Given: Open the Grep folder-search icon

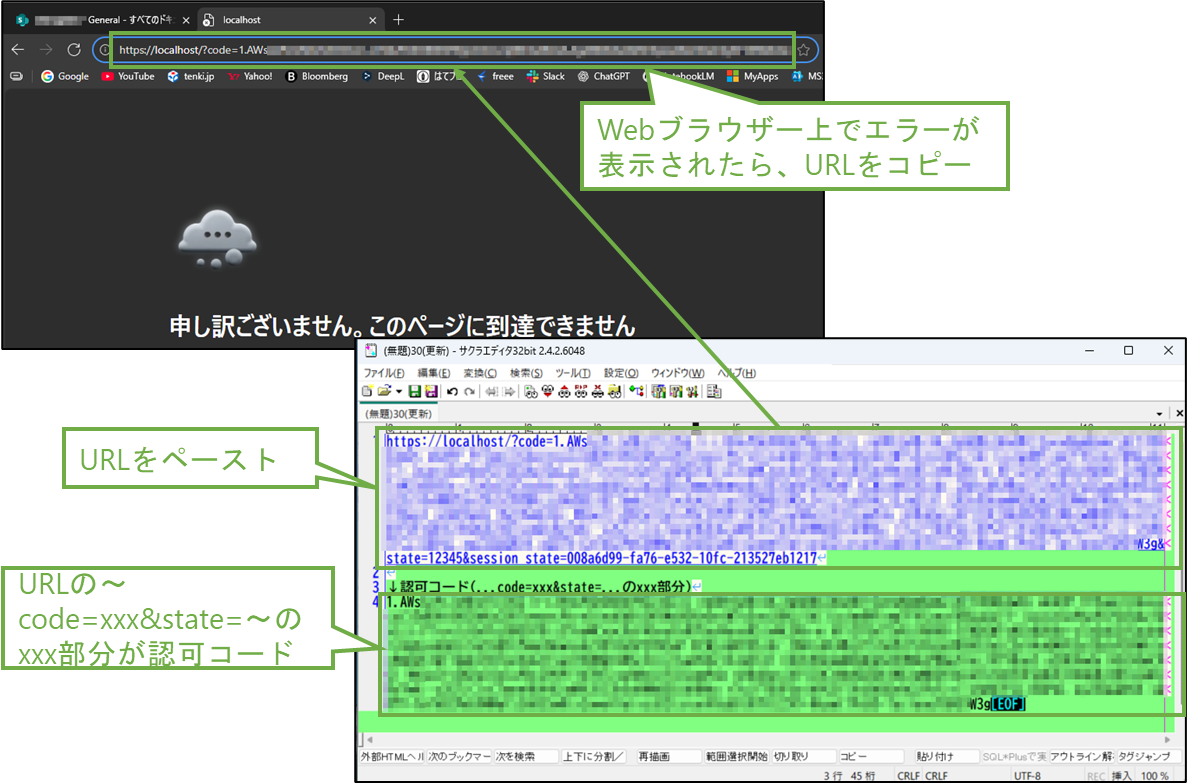Looking at the screenshot, I should (x=614, y=392).
